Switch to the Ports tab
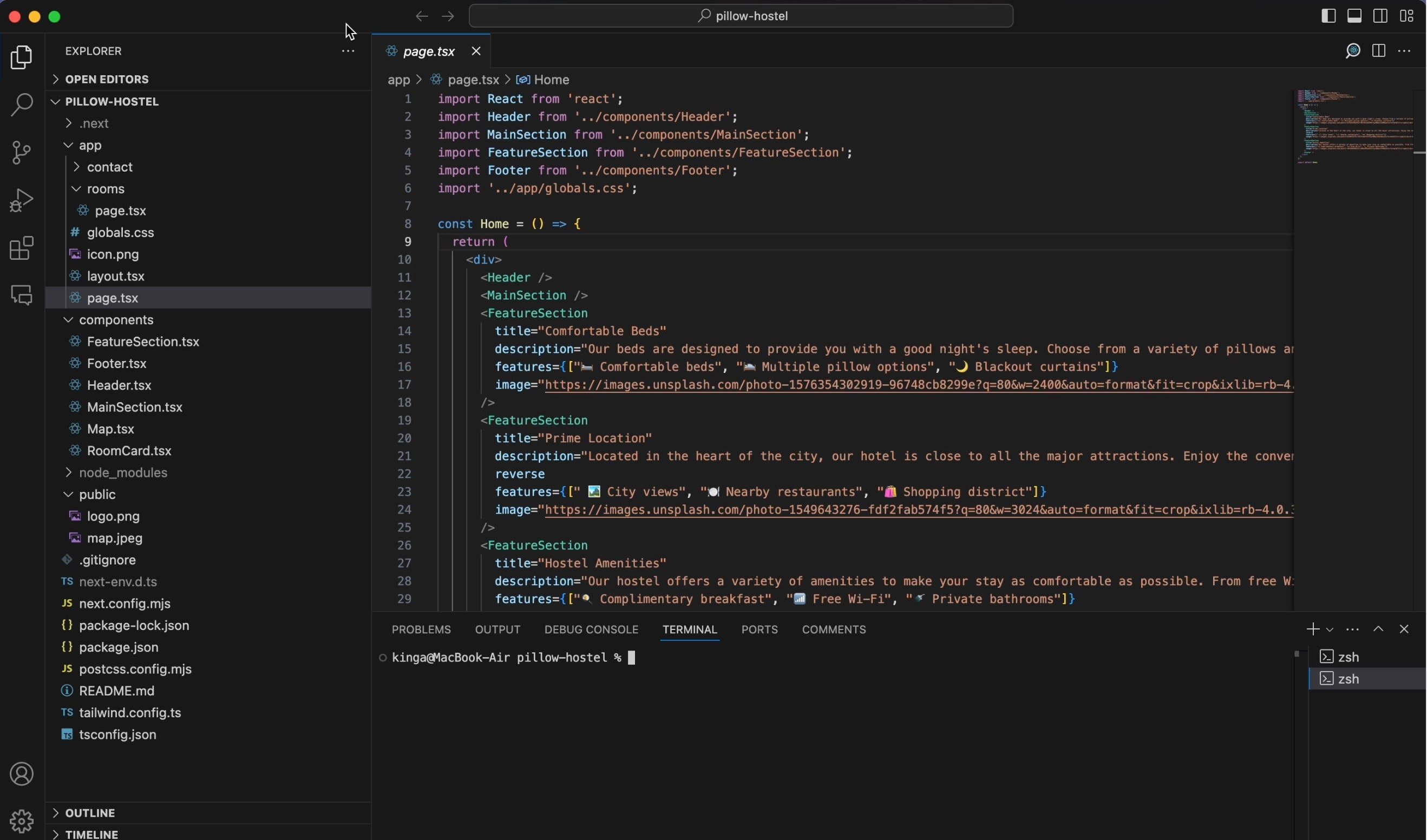The image size is (1427, 840). tap(760, 629)
